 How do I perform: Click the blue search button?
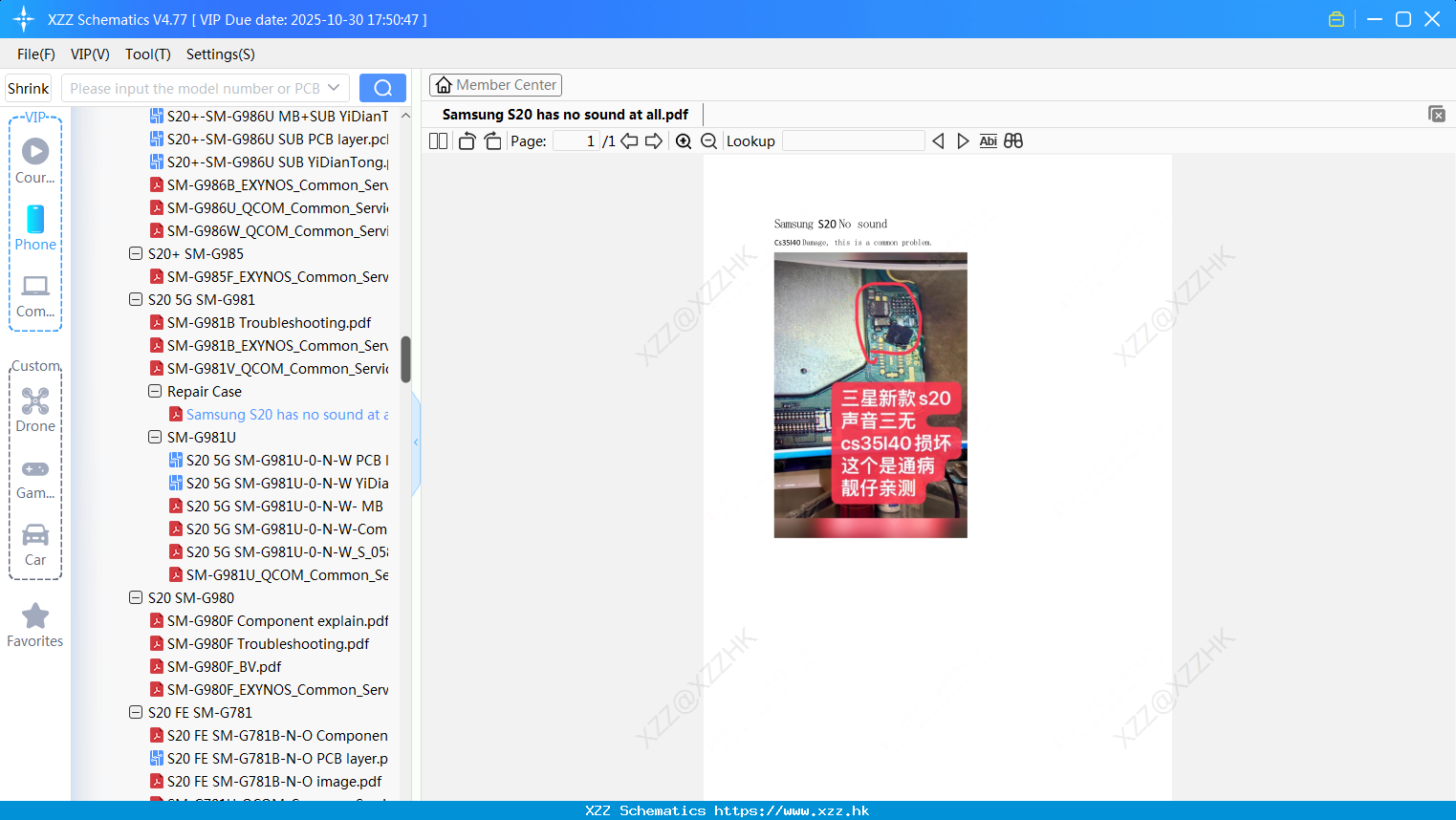pyautogui.click(x=382, y=88)
